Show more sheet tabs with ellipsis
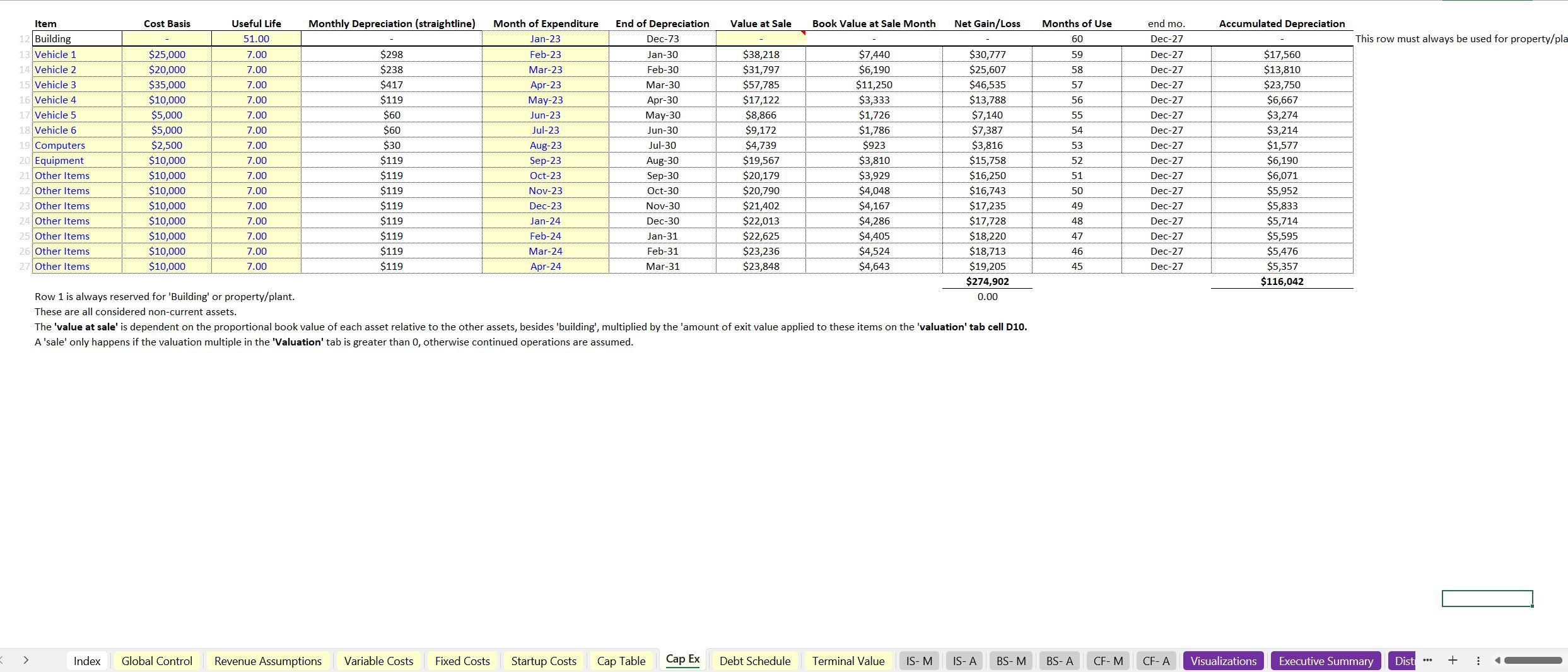Screen dimensions: 1568x672 (1427, 660)
